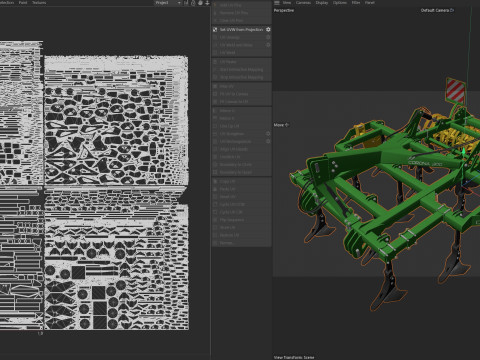
Task: Select the Clear UV Pins command icon
Action: coord(215,20)
